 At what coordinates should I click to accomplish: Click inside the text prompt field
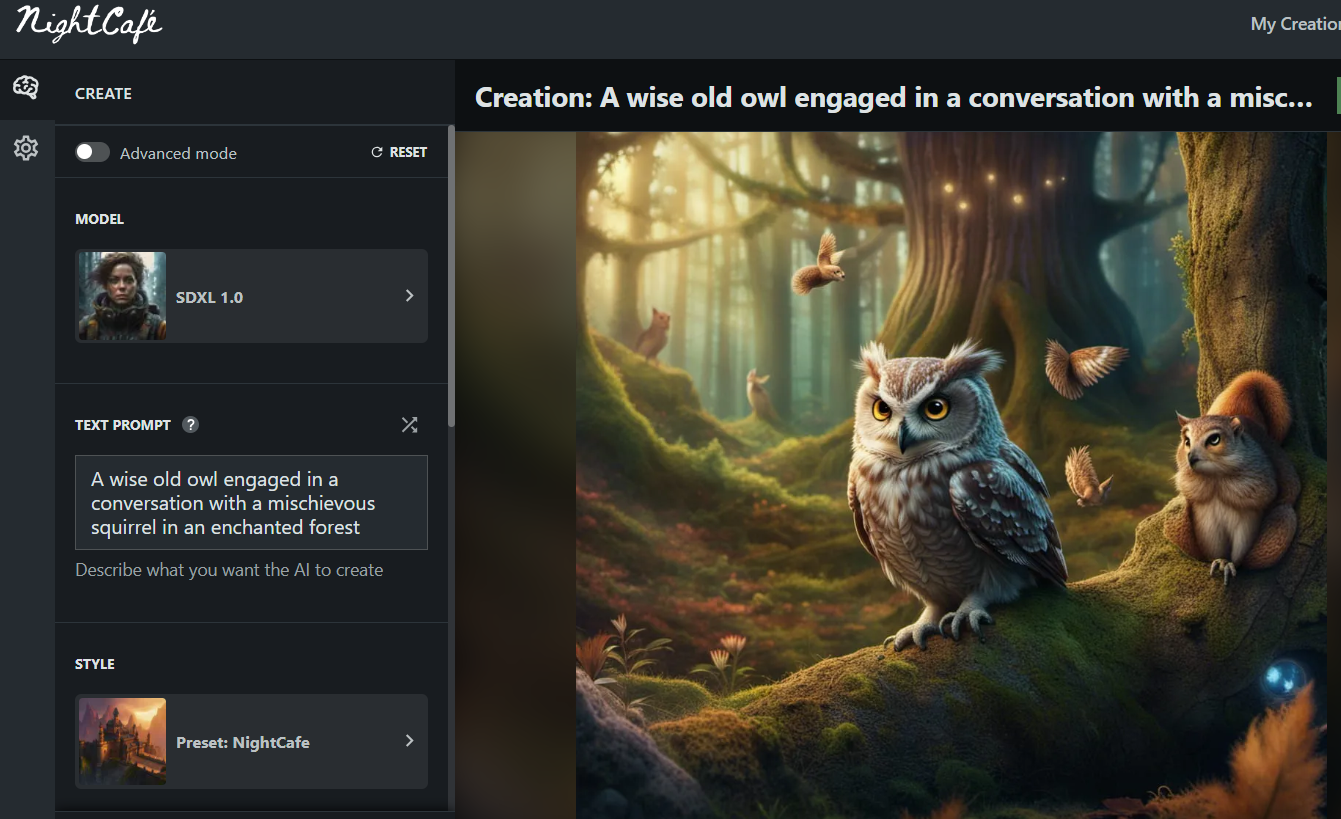click(x=251, y=503)
